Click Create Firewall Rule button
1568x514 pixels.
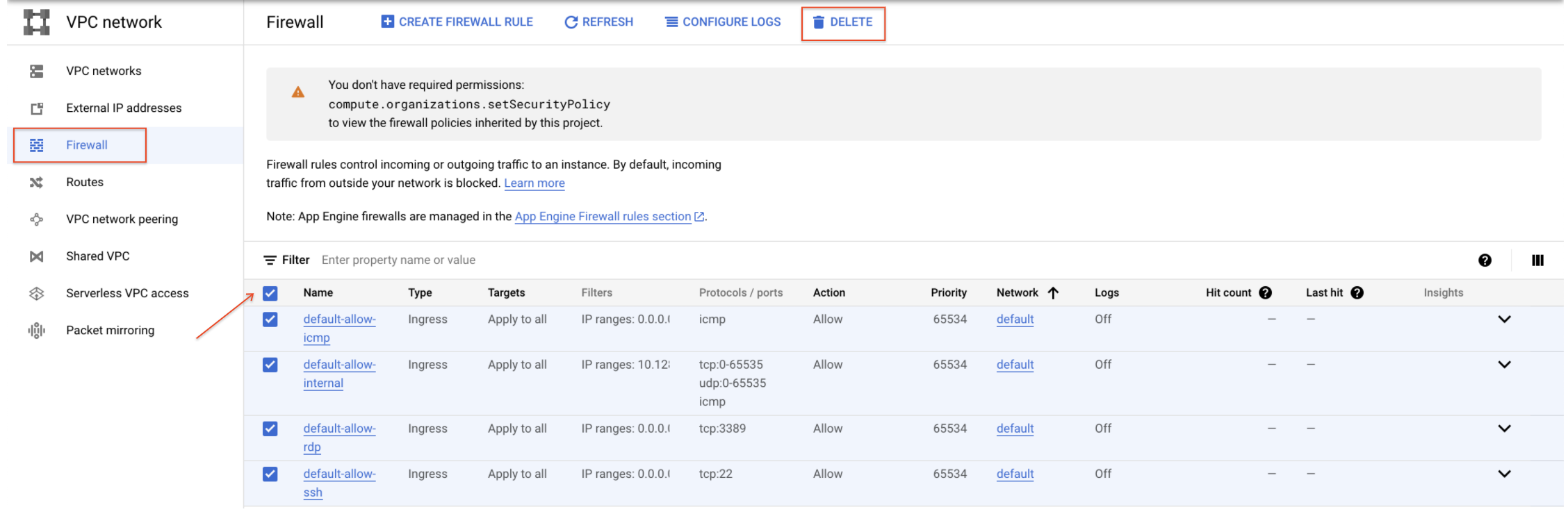457,22
